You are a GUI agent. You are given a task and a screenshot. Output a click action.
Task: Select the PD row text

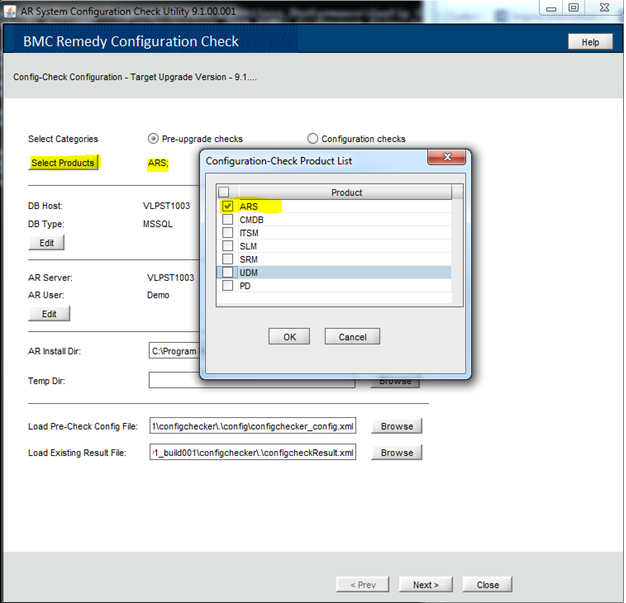click(245, 286)
